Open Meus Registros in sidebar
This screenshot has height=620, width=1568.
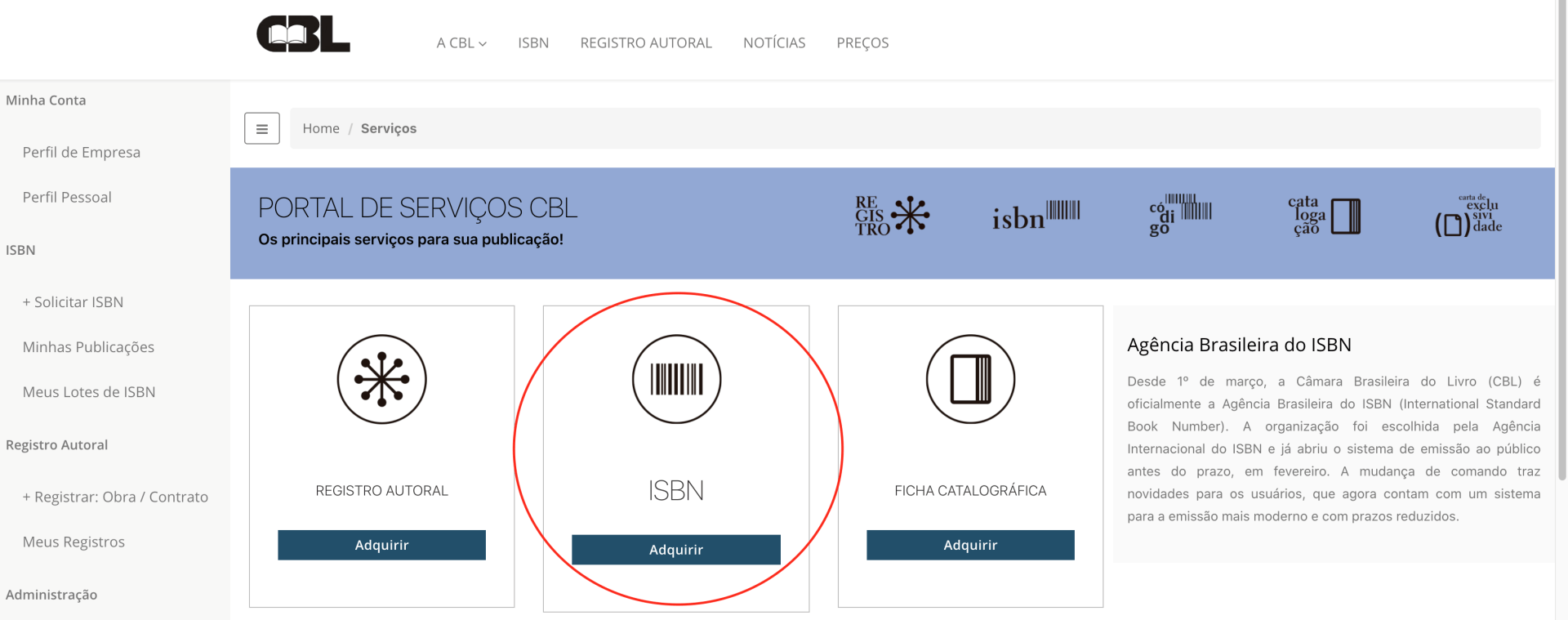[73, 542]
